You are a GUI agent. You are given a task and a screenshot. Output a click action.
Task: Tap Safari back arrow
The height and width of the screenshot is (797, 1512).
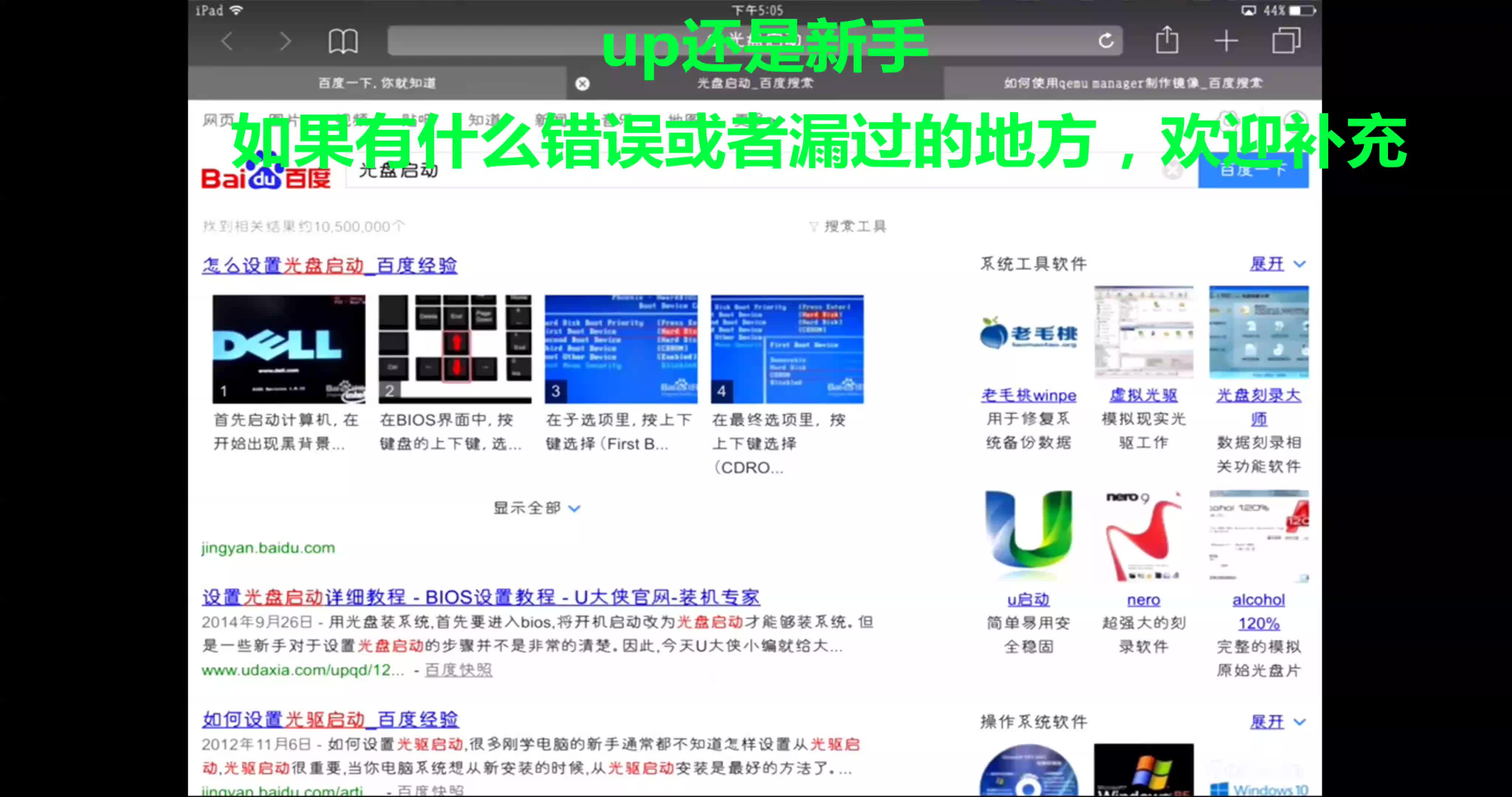point(228,41)
